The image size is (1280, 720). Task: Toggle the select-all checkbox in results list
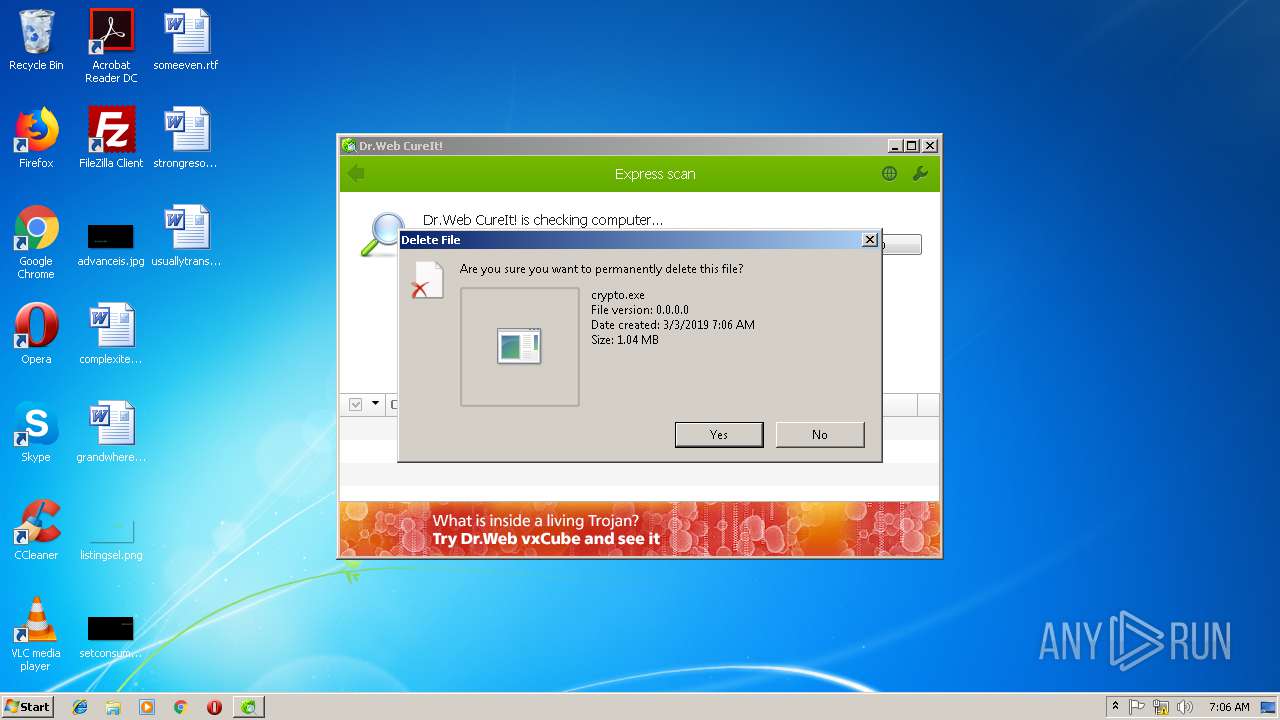tap(355, 404)
